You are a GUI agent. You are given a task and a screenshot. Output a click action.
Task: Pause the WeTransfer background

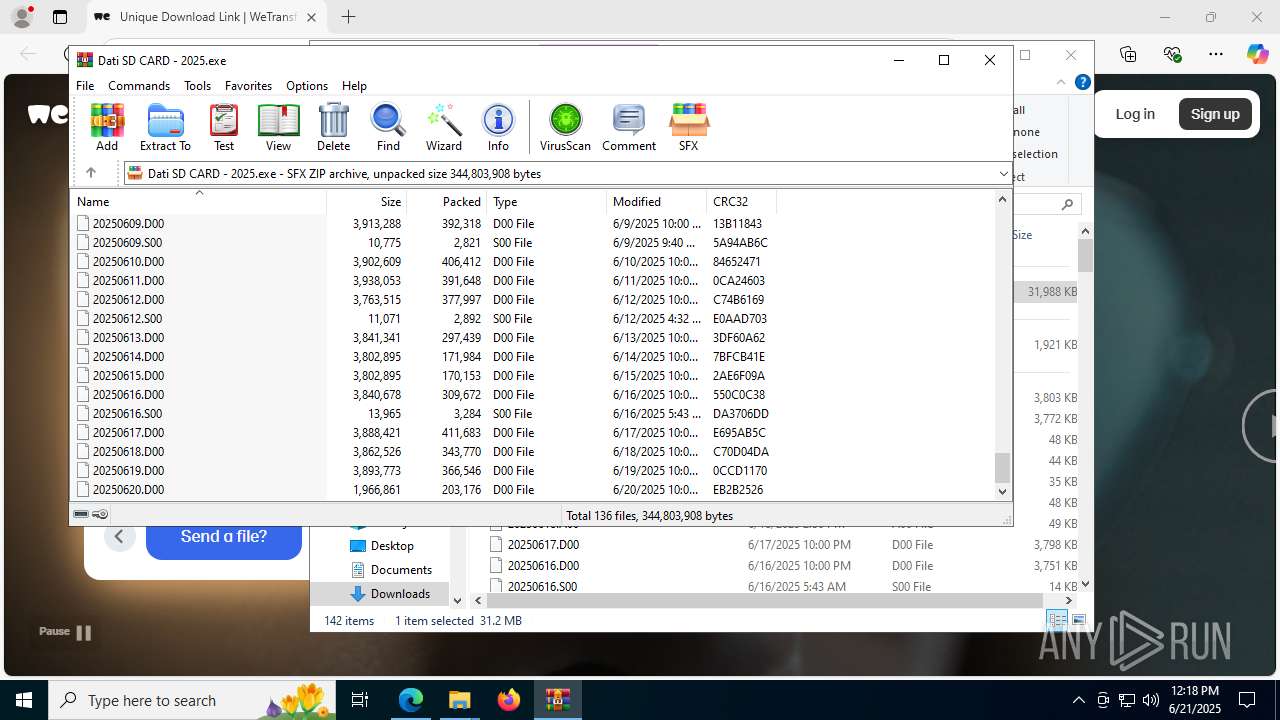point(65,632)
